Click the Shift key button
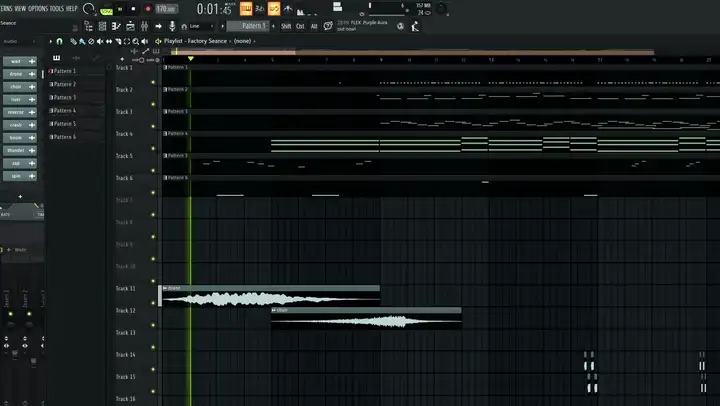This screenshot has width=720, height=406. coord(286,26)
